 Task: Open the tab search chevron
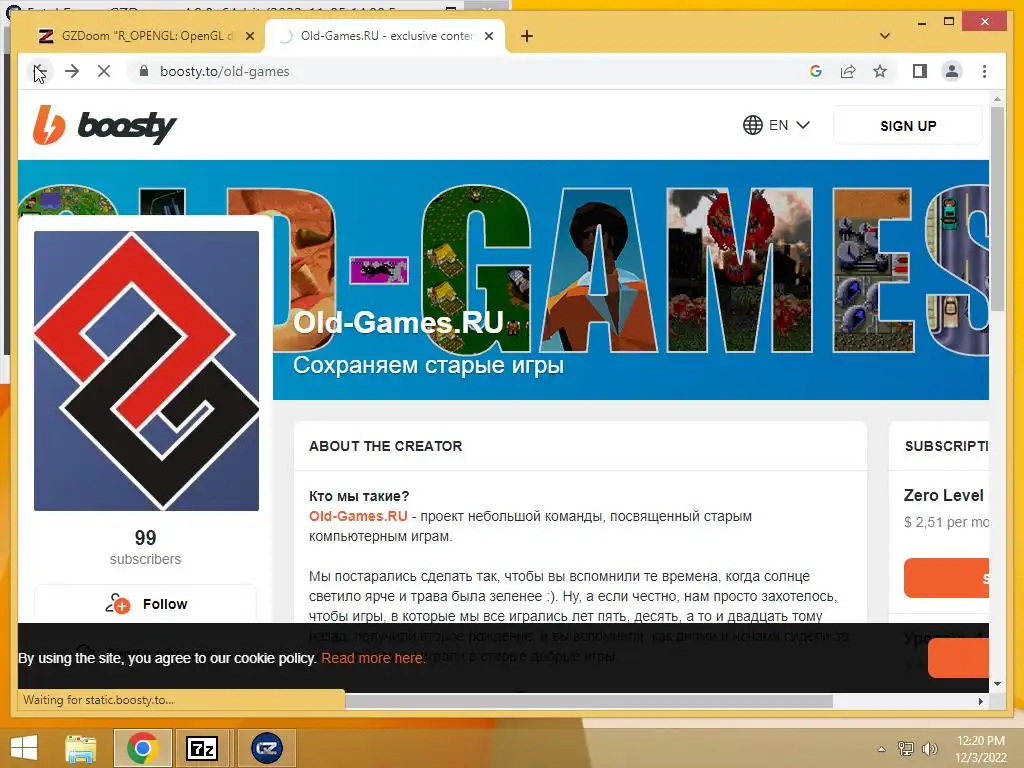(x=885, y=36)
